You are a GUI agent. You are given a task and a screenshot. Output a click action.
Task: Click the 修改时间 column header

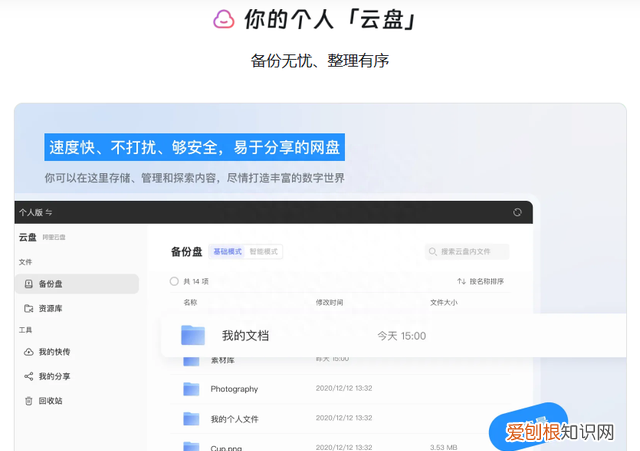[329, 302]
